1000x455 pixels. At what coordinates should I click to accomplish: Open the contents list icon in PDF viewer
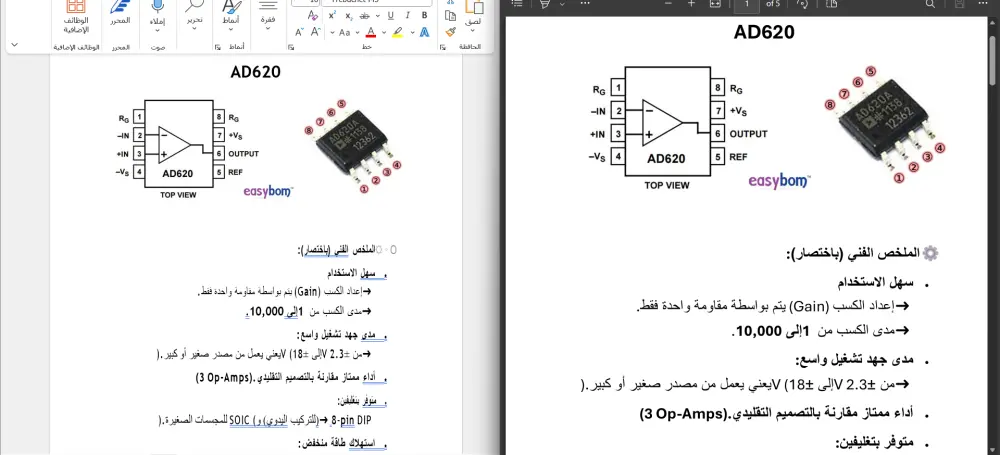pyautogui.click(x=517, y=3)
